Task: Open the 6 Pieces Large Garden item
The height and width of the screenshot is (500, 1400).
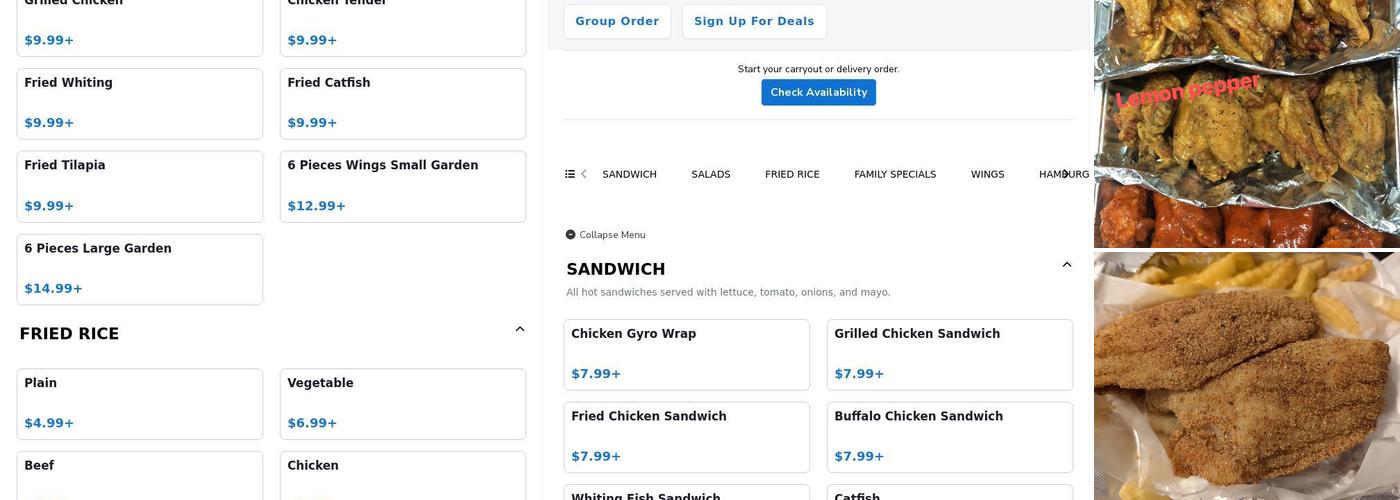Action: [139, 269]
